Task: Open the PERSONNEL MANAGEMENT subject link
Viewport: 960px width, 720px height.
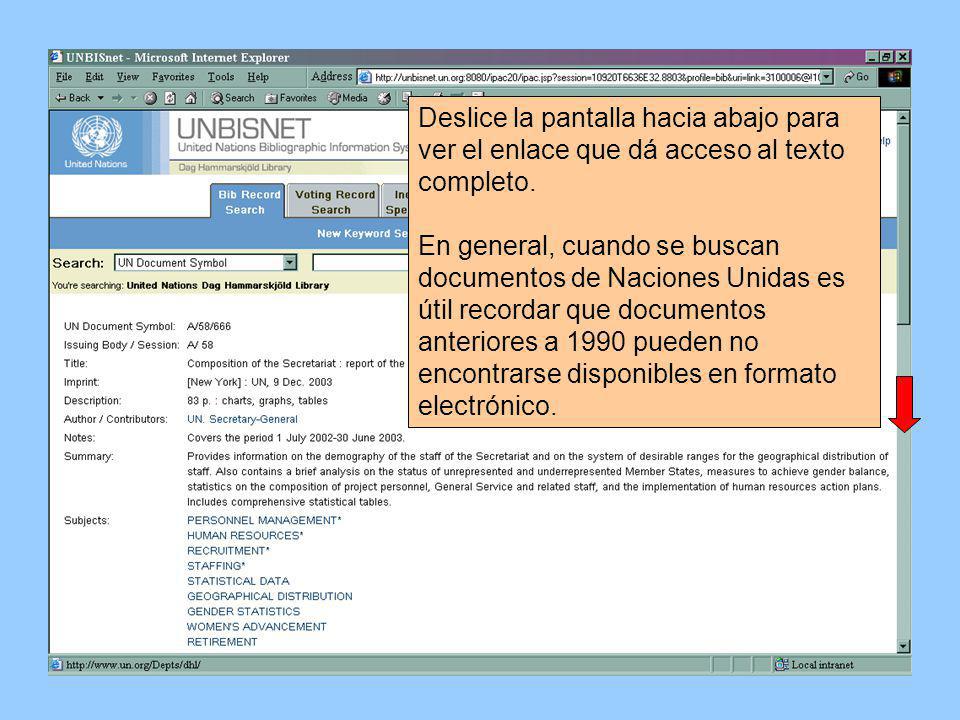Action: pos(264,520)
